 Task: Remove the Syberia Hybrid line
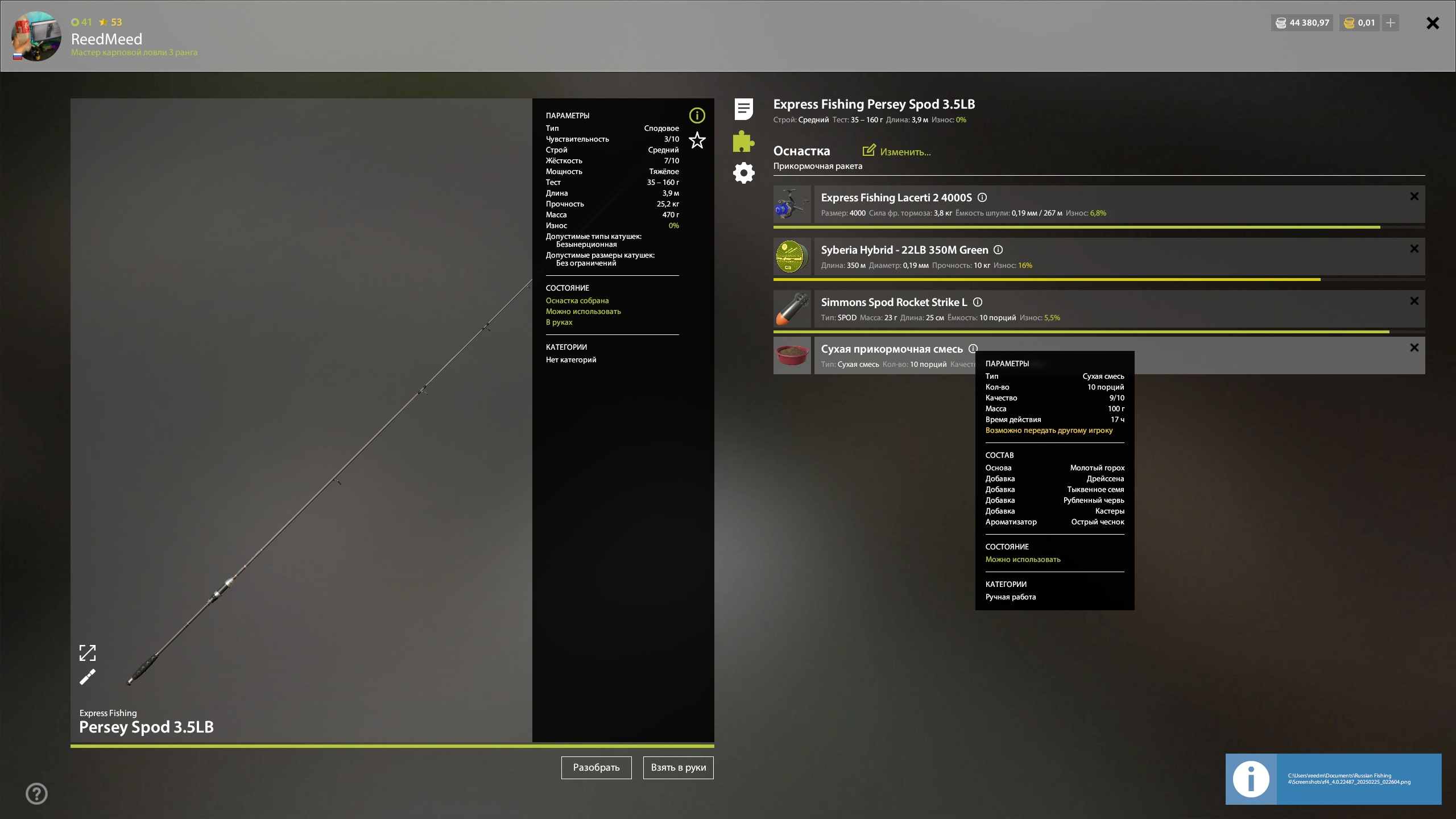click(x=1414, y=249)
